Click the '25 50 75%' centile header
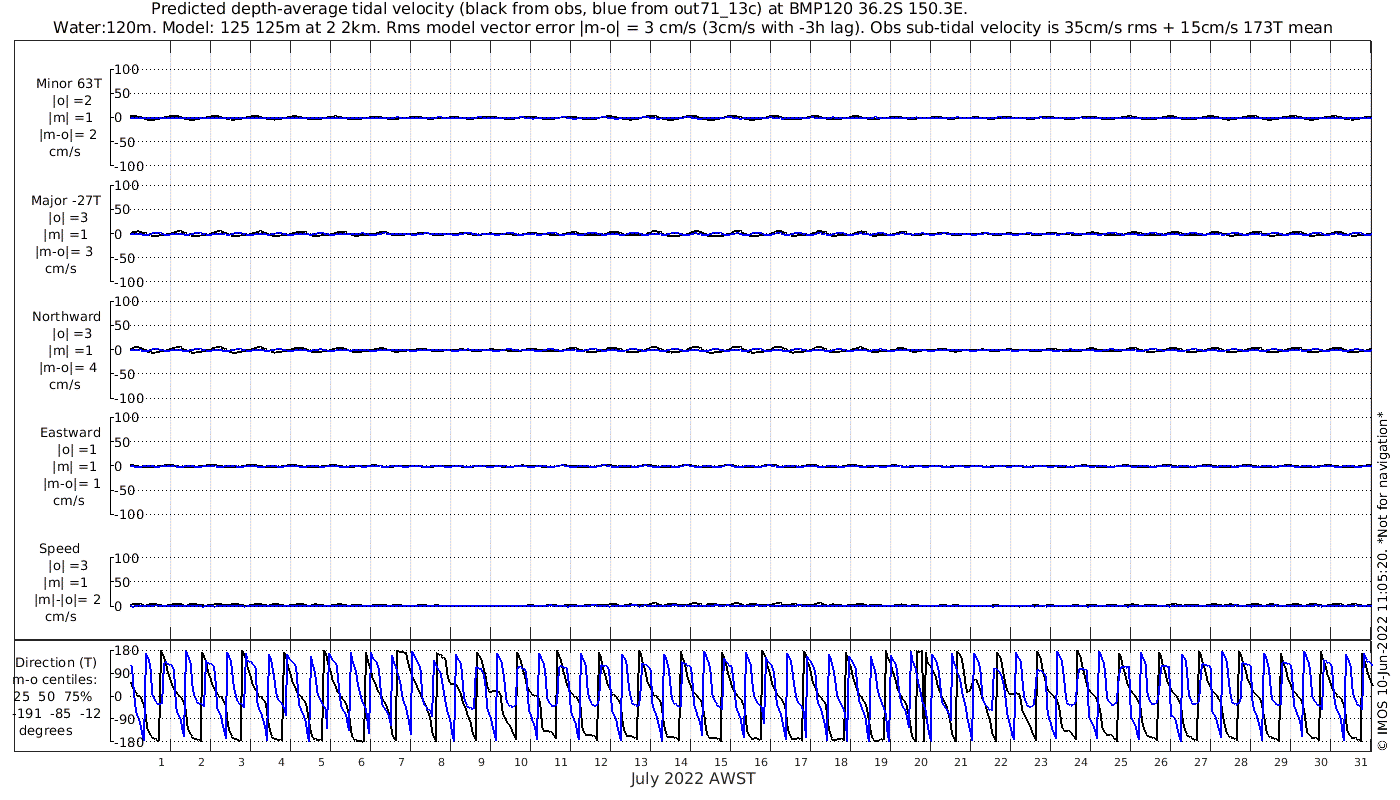Image resolution: width=1400 pixels, height=800 pixels. tap(53, 696)
